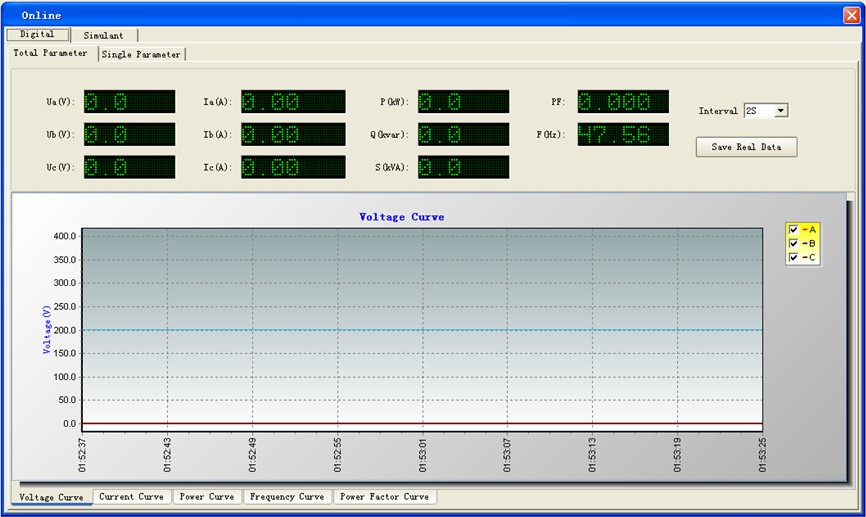Select the PF power factor display
This screenshot has width=866, height=517.
click(x=622, y=102)
